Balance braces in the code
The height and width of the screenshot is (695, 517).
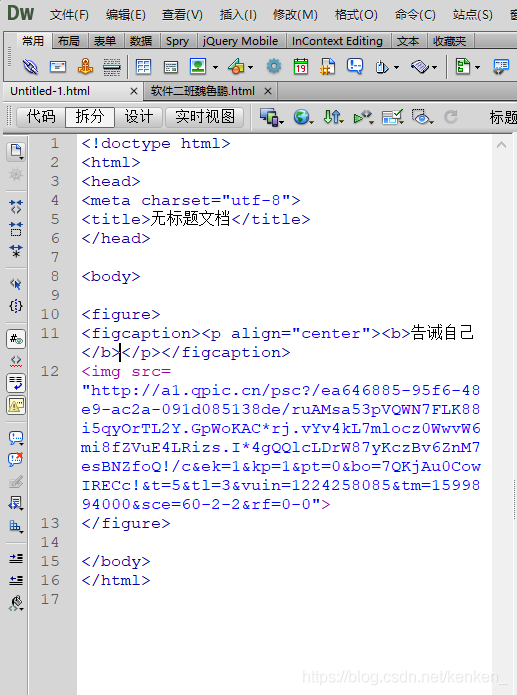(16, 306)
